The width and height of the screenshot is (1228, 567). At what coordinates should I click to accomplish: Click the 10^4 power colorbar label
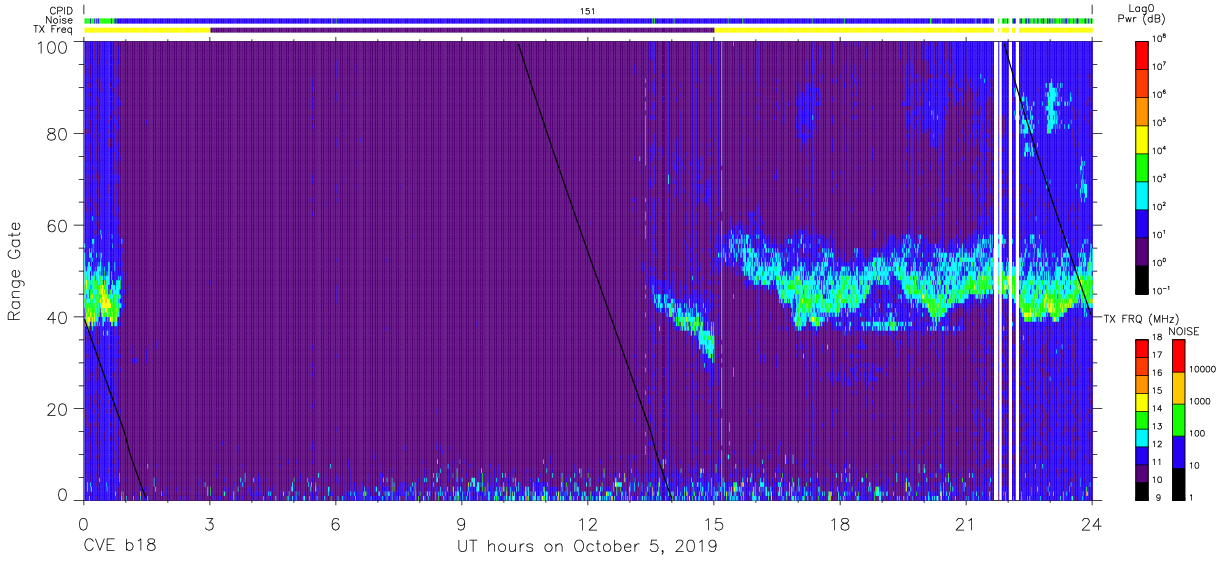coord(1161,150)
